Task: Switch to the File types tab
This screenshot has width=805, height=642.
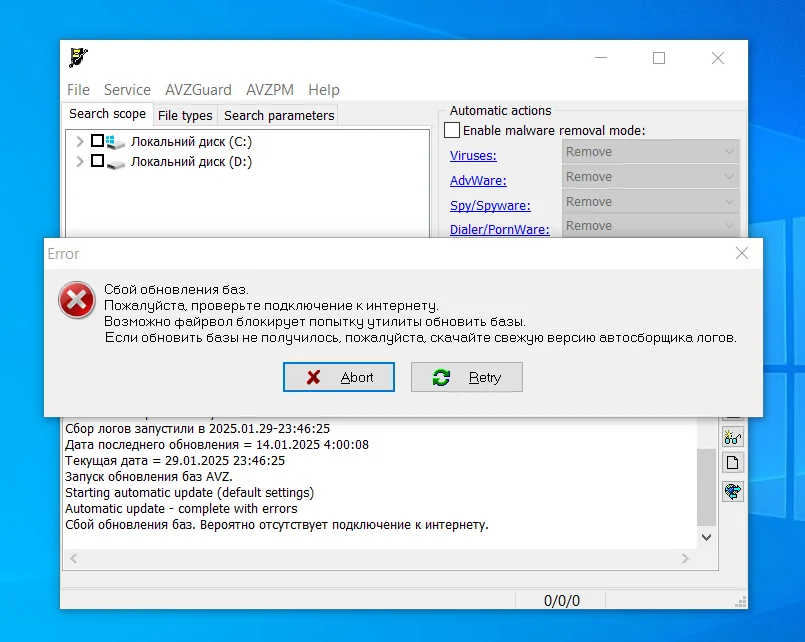Action: click(185, 115)
